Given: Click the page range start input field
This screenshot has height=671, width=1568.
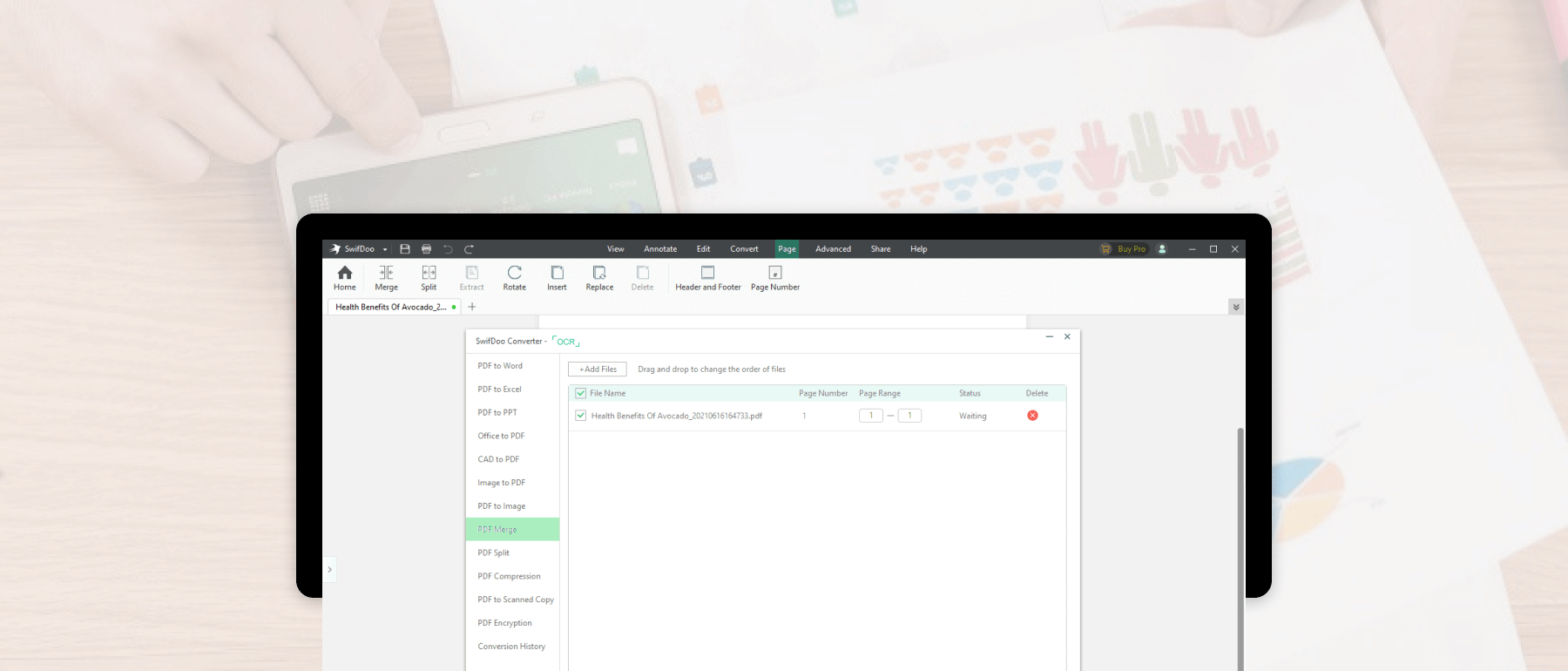Looking at the screenshot, I should [871, 416].
